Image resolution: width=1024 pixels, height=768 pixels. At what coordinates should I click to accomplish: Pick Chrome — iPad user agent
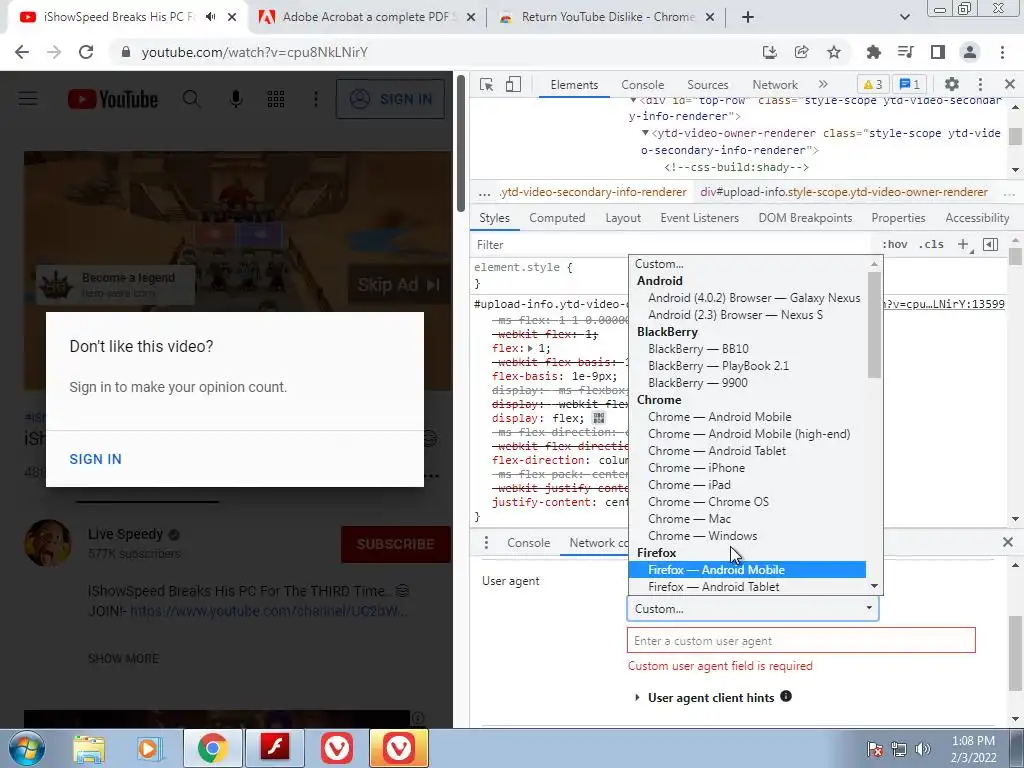[747, 485]
